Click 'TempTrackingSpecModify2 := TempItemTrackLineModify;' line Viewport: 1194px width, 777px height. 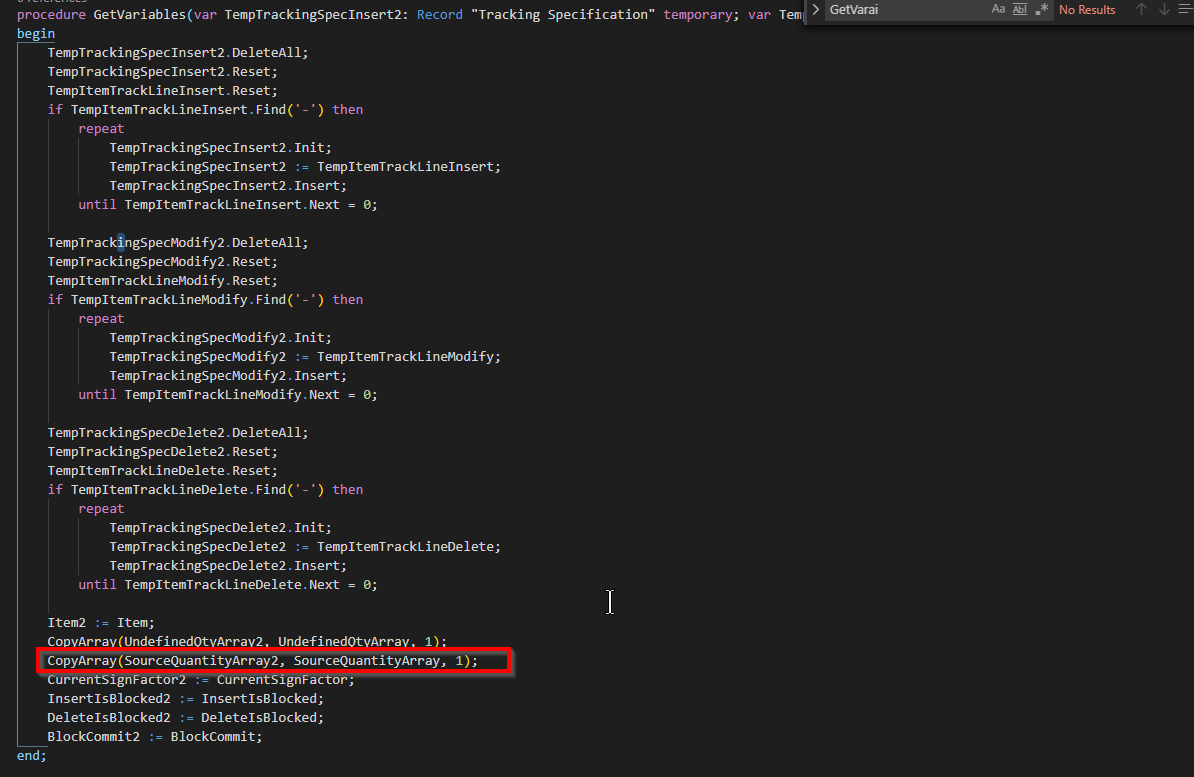305,357
